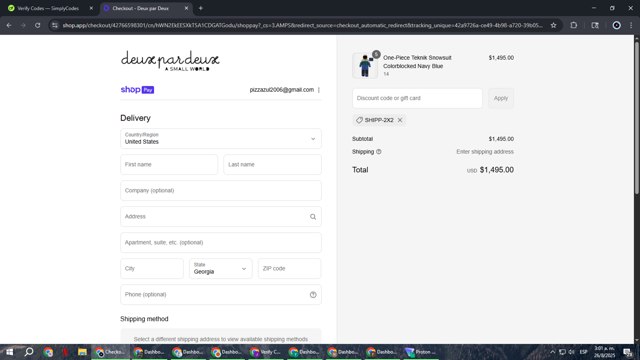The image size is (640, 360).
Task: Go back with the browser back arrow
Action: coord(9,25)
